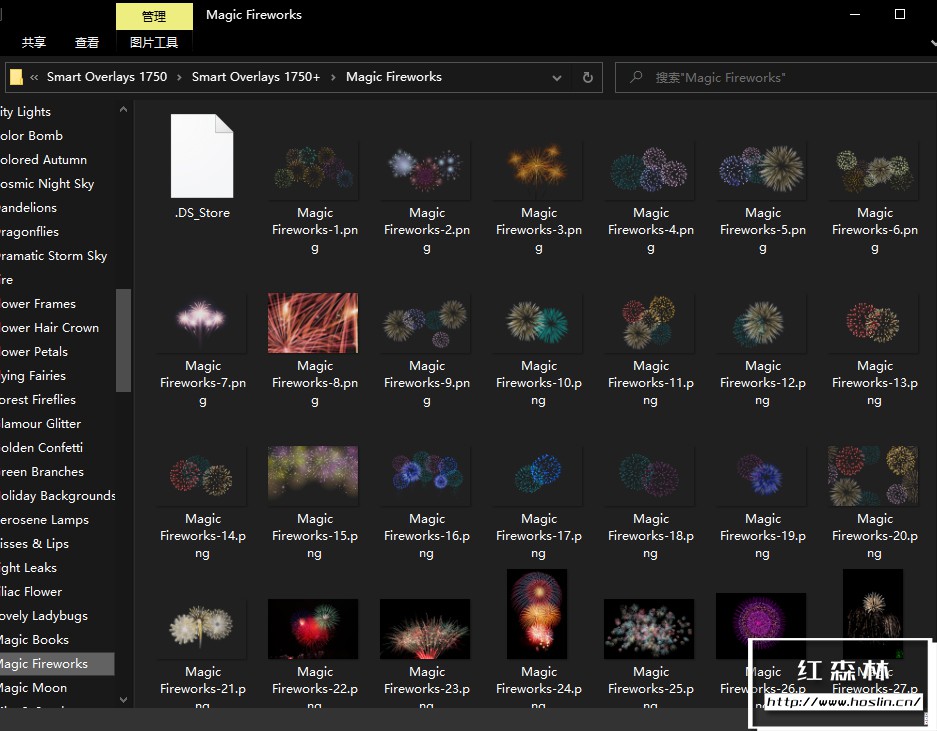Select Magic Fireworks-1.png thumbnail
Viewport: 937px width, 731px height.
pyautogui.click(x=314, y=170)
